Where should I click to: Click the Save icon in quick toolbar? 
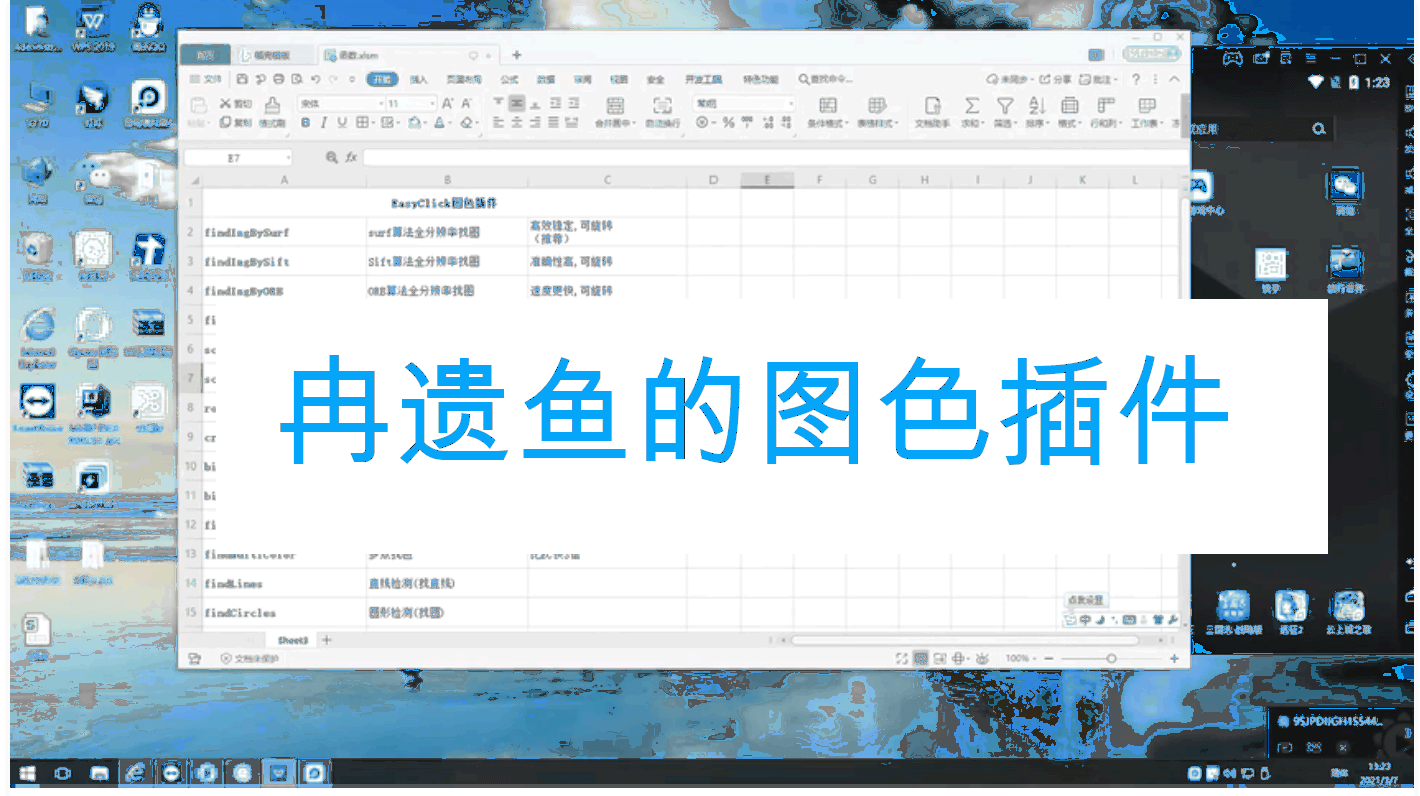242,79
